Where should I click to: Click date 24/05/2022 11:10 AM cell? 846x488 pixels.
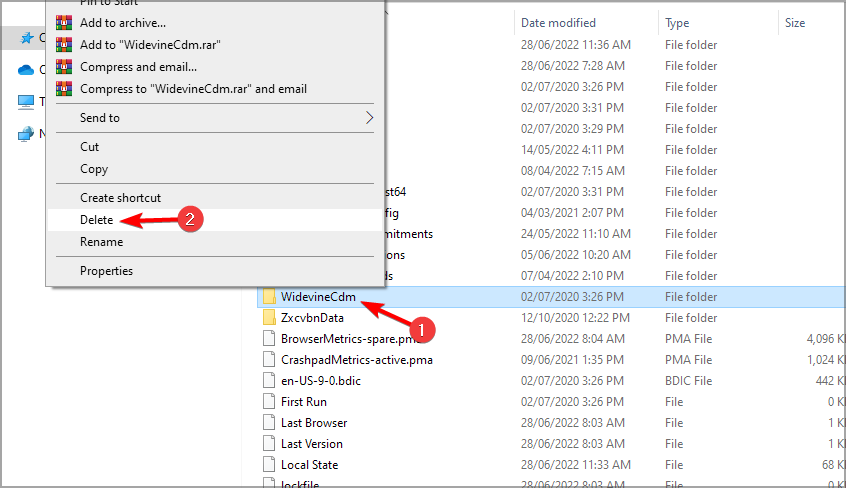576,234
